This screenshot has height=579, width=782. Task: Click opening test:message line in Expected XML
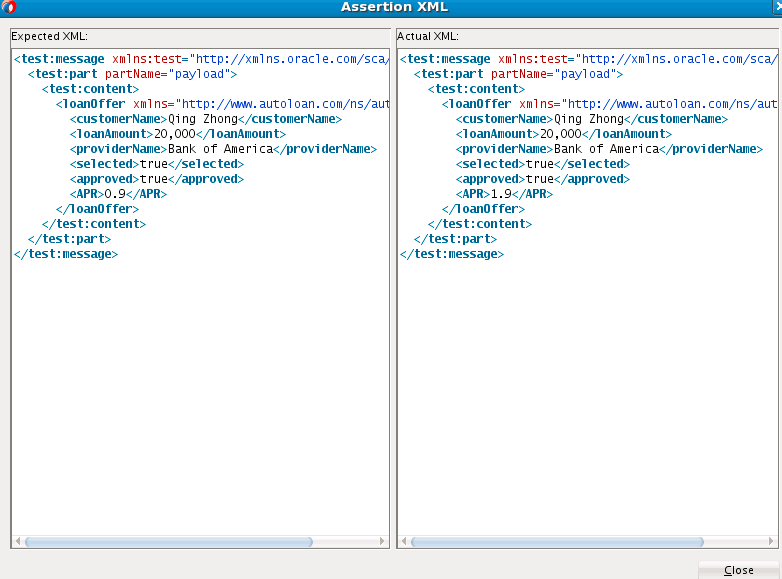(x=201, y=59)
